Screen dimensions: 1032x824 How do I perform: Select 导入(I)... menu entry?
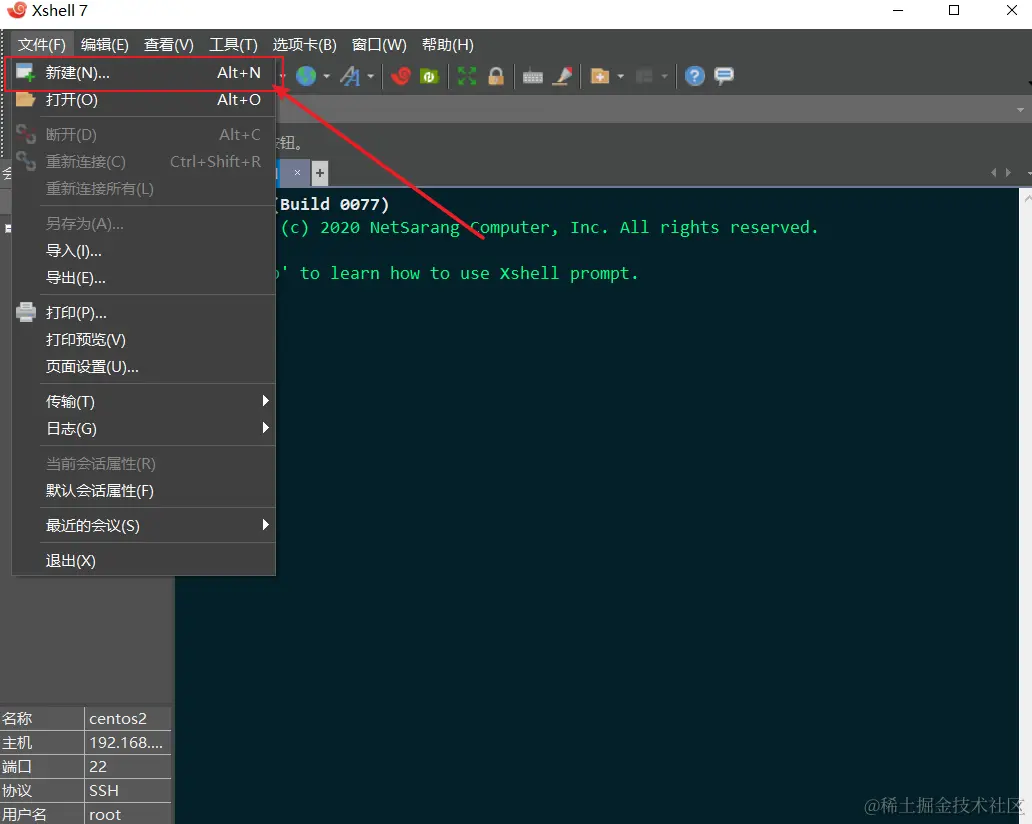coord(143,251)
